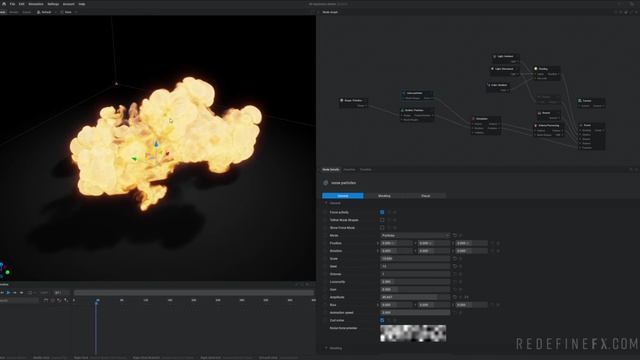Open the Simulation menu

pos(36,4)
